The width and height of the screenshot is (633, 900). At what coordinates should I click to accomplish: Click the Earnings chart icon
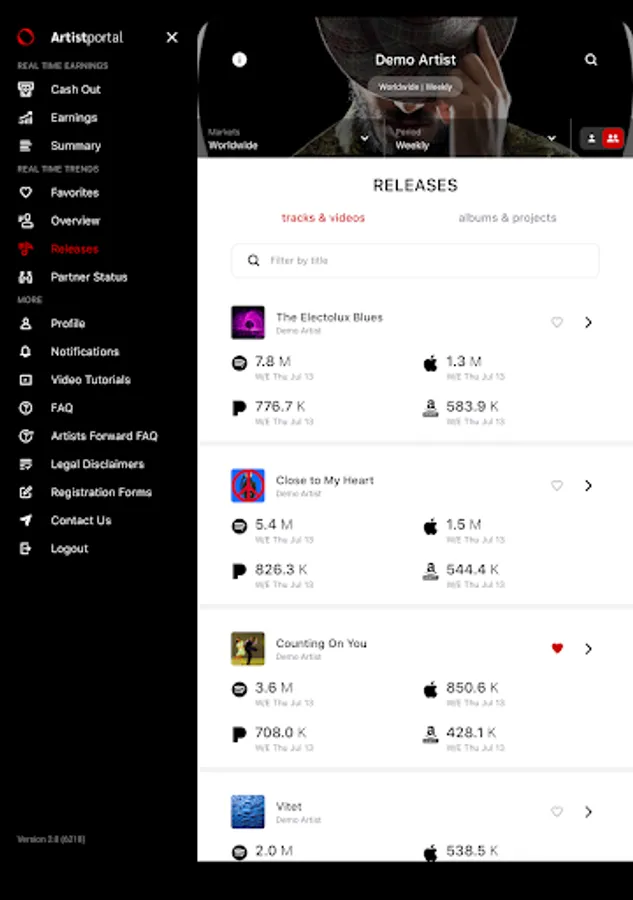[x=26, y=118]
